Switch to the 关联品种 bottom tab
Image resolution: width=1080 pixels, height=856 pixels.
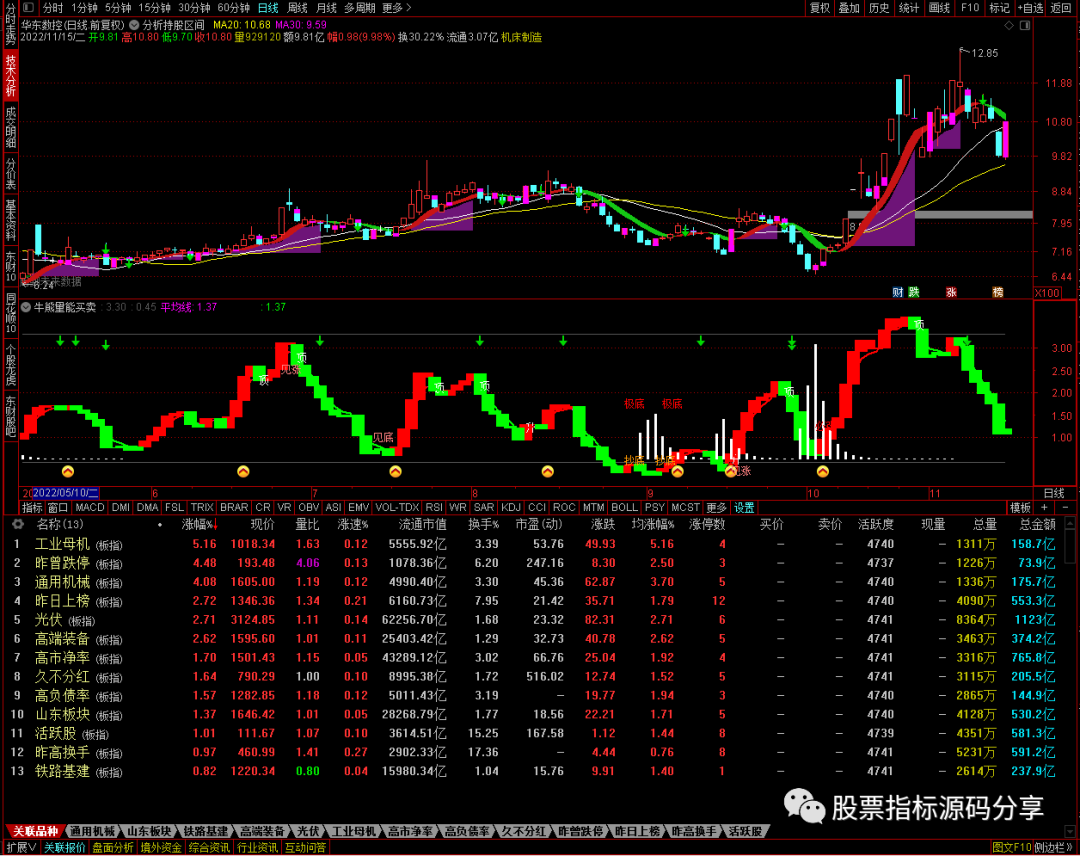coord(35,831)
